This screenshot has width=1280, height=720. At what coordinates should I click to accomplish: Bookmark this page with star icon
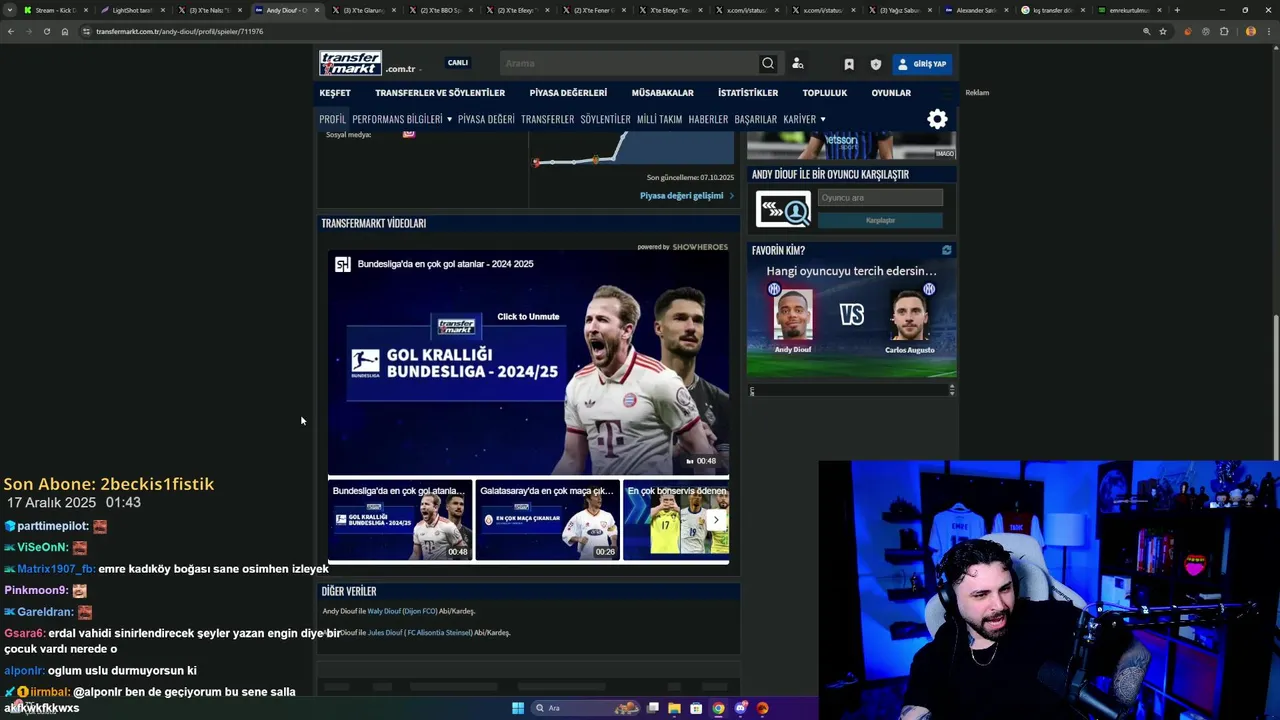1163,31
